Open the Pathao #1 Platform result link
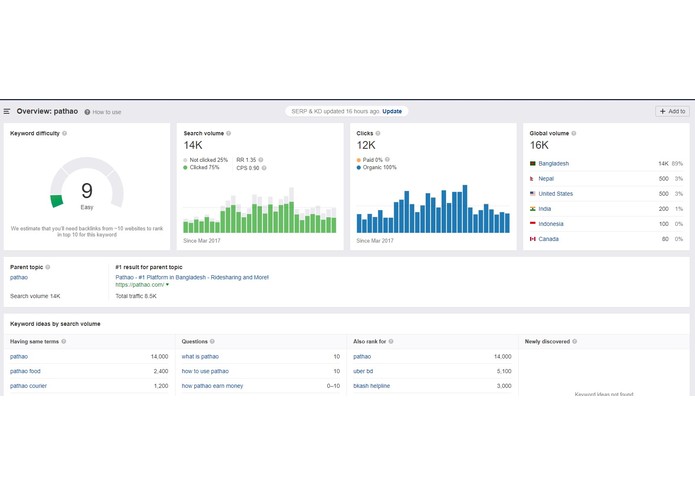This screenshot has height=494, width=695. pos(192,277)
